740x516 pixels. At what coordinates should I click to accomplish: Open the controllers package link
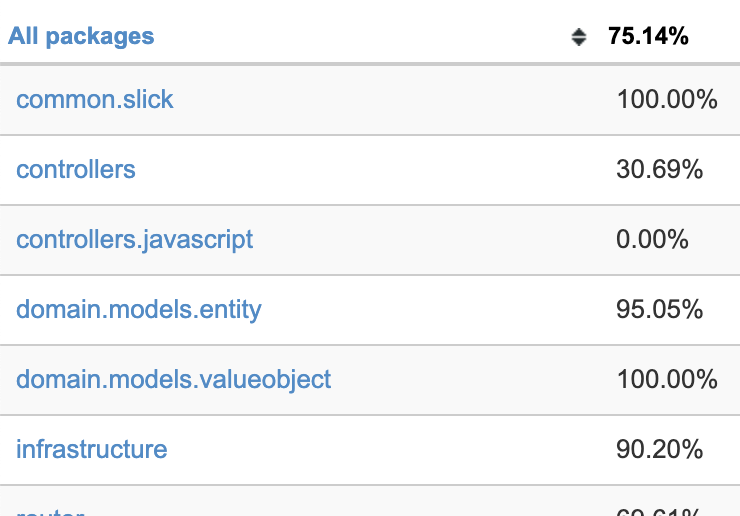click(76, 169)
